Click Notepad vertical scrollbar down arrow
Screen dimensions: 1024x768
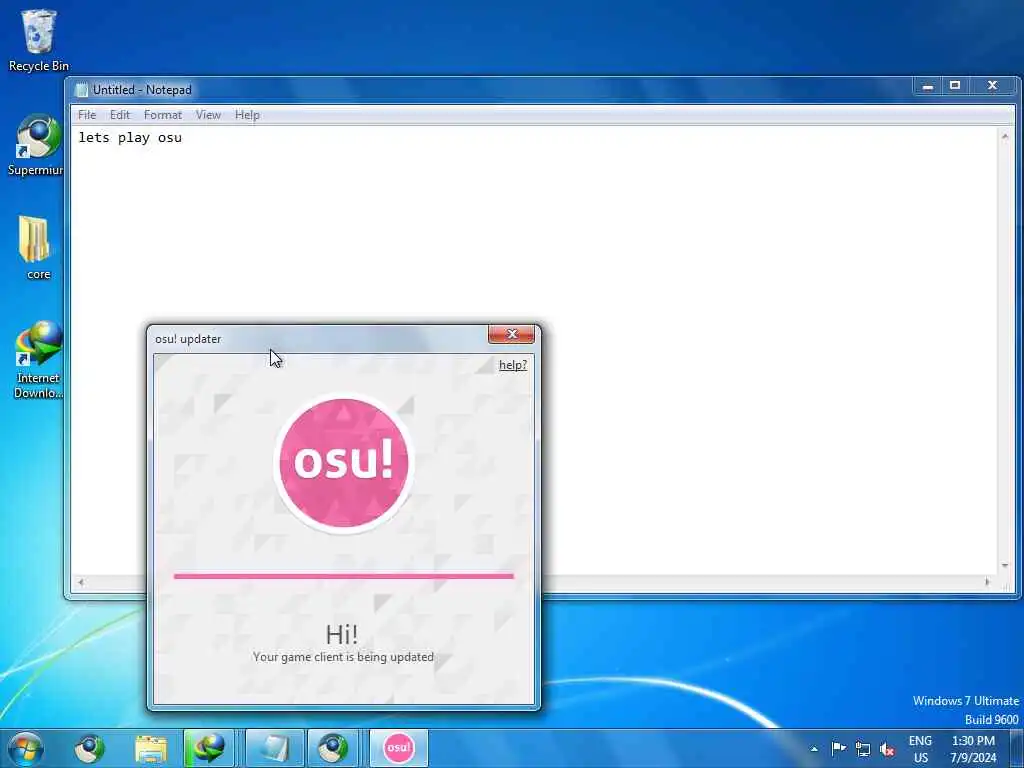[x=1005, y=567]
